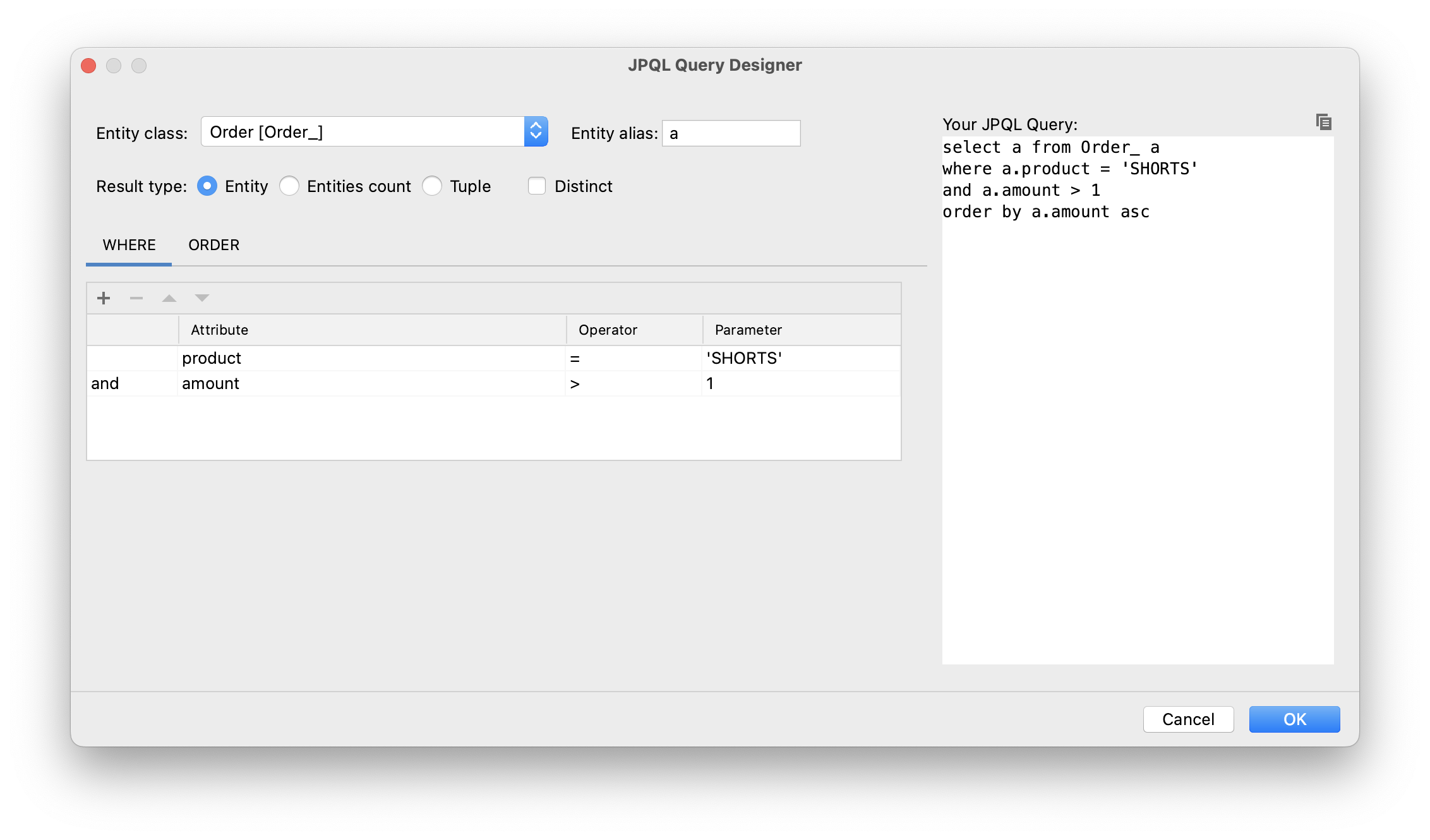Click the copy query icon
1430x840 pixels.
(1324, 122)
